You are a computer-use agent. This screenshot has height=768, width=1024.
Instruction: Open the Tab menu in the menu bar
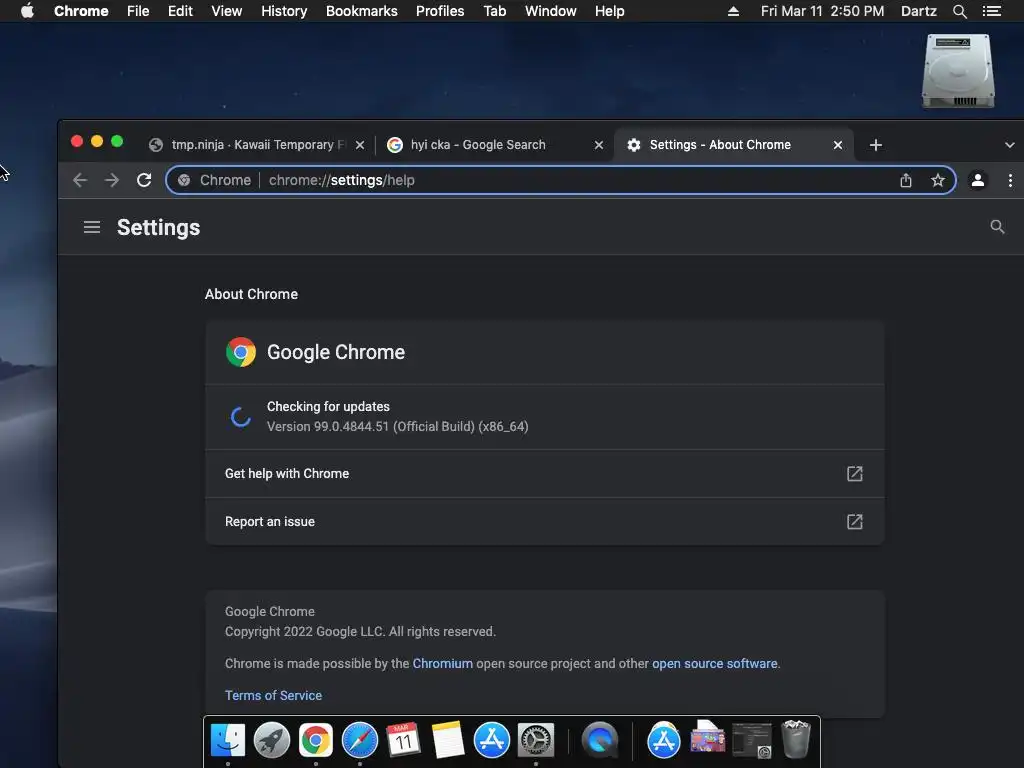point(494,11)
